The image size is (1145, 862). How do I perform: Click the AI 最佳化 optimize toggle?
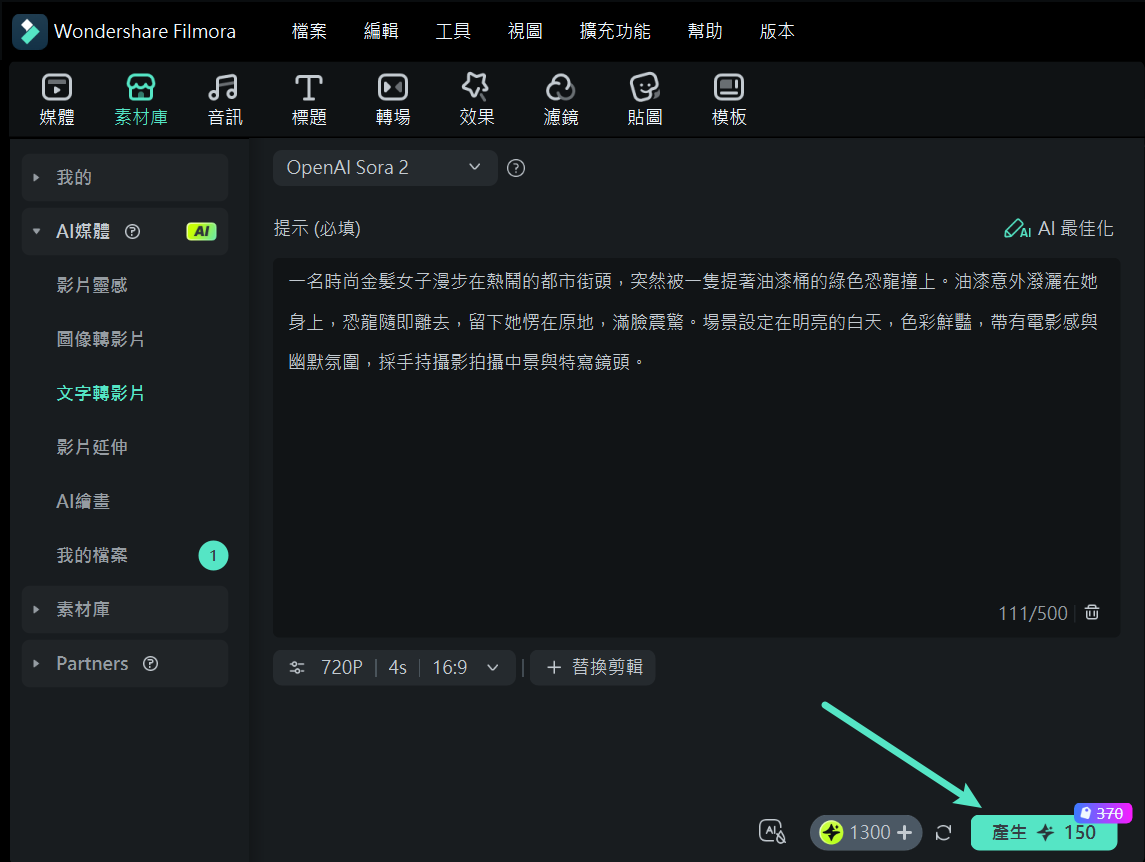(x=1058, y=228)
